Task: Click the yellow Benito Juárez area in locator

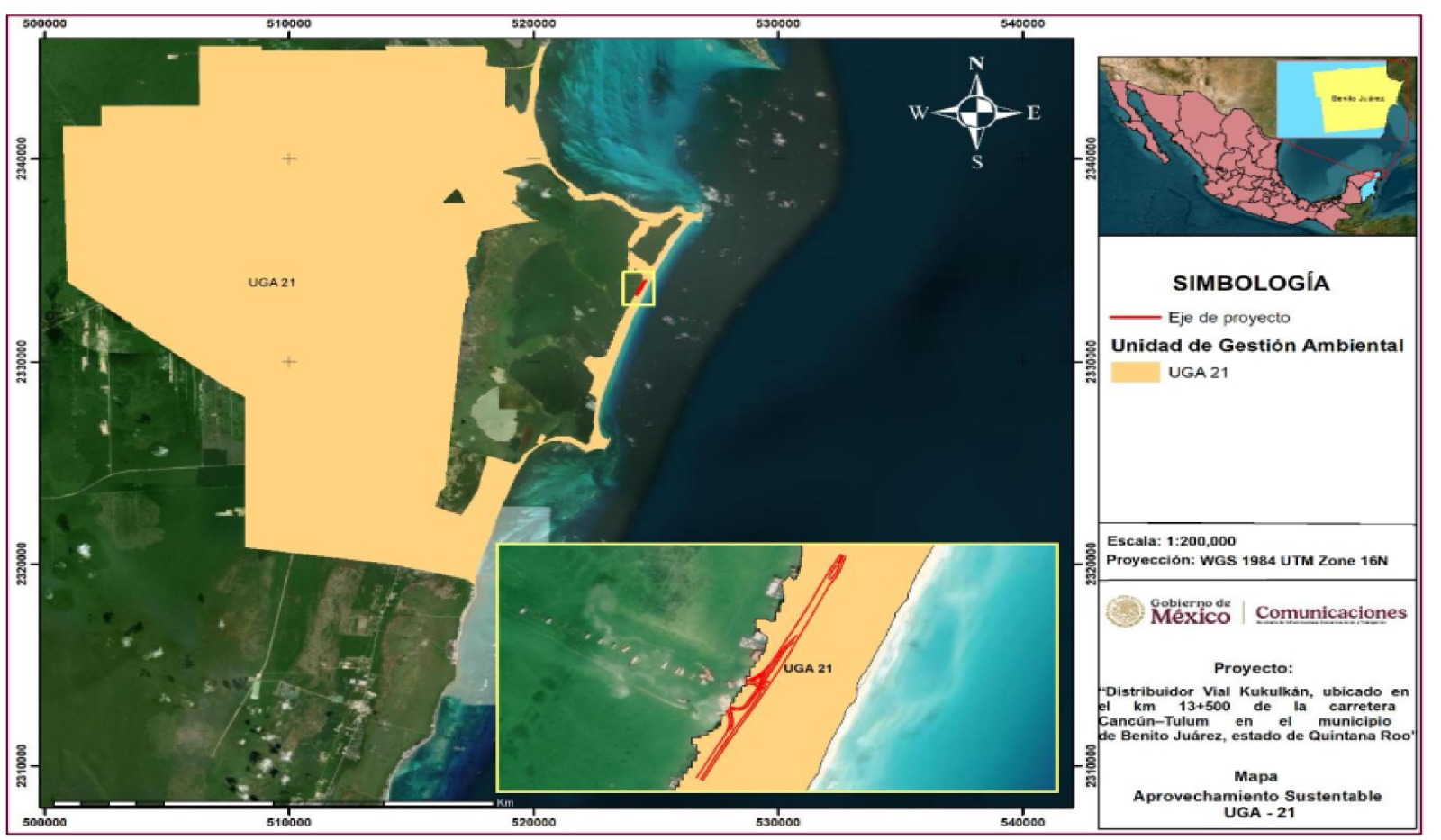Action: (1351, 98)
